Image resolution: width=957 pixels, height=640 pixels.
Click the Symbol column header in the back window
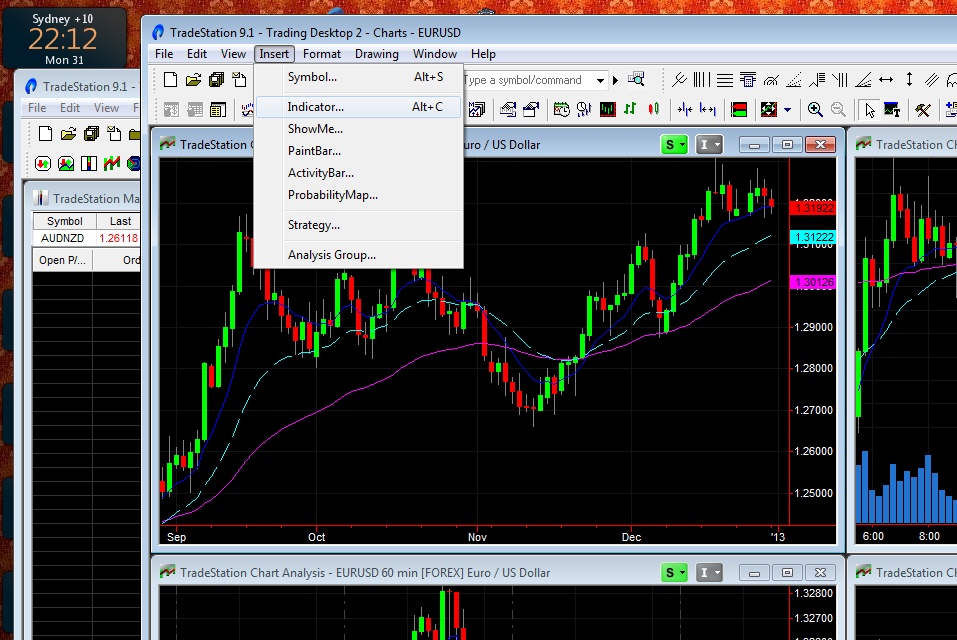(x=64, y=221)
